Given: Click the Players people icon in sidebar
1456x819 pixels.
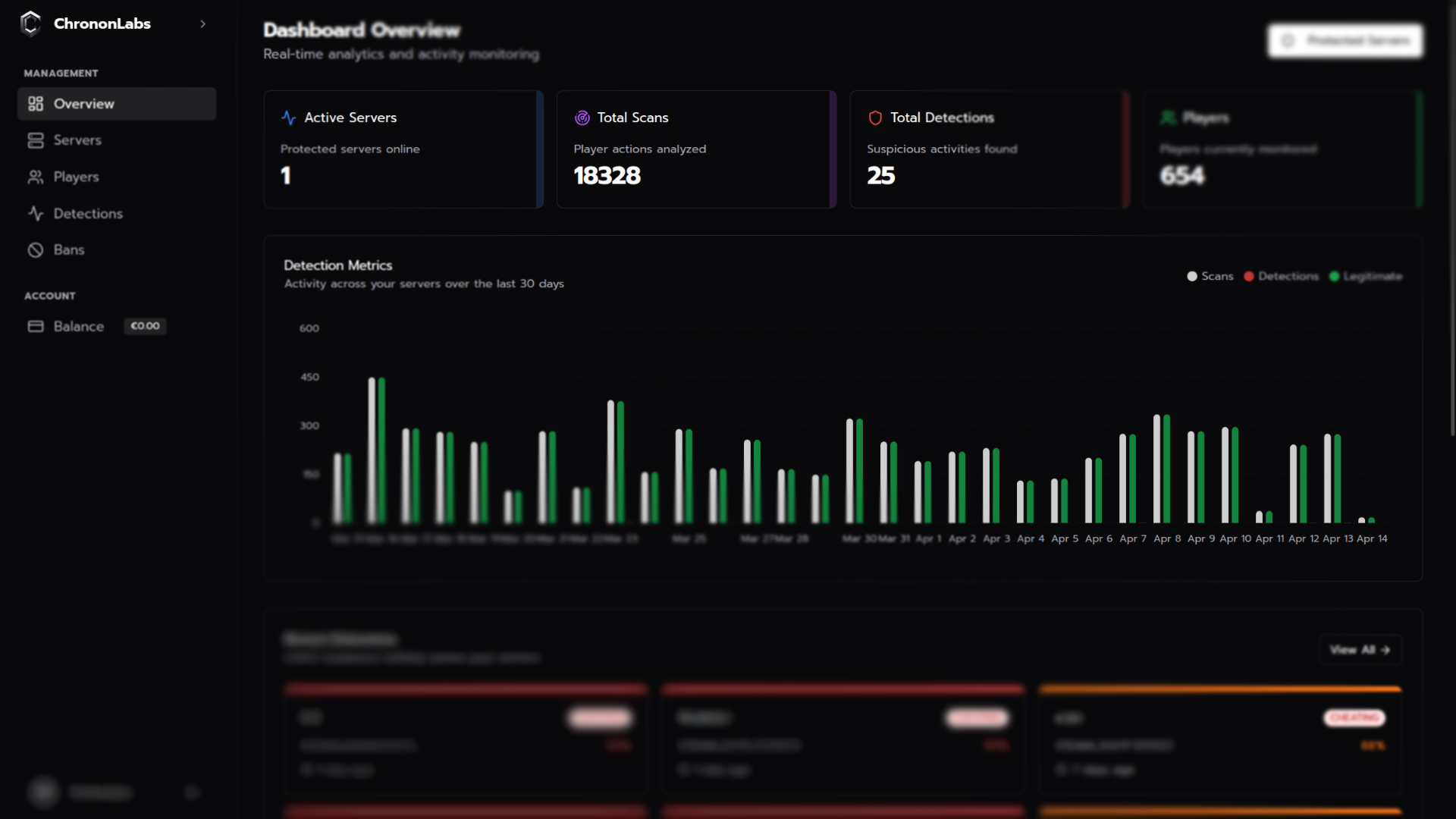Looking at the screenshot, I should (36, 177).
